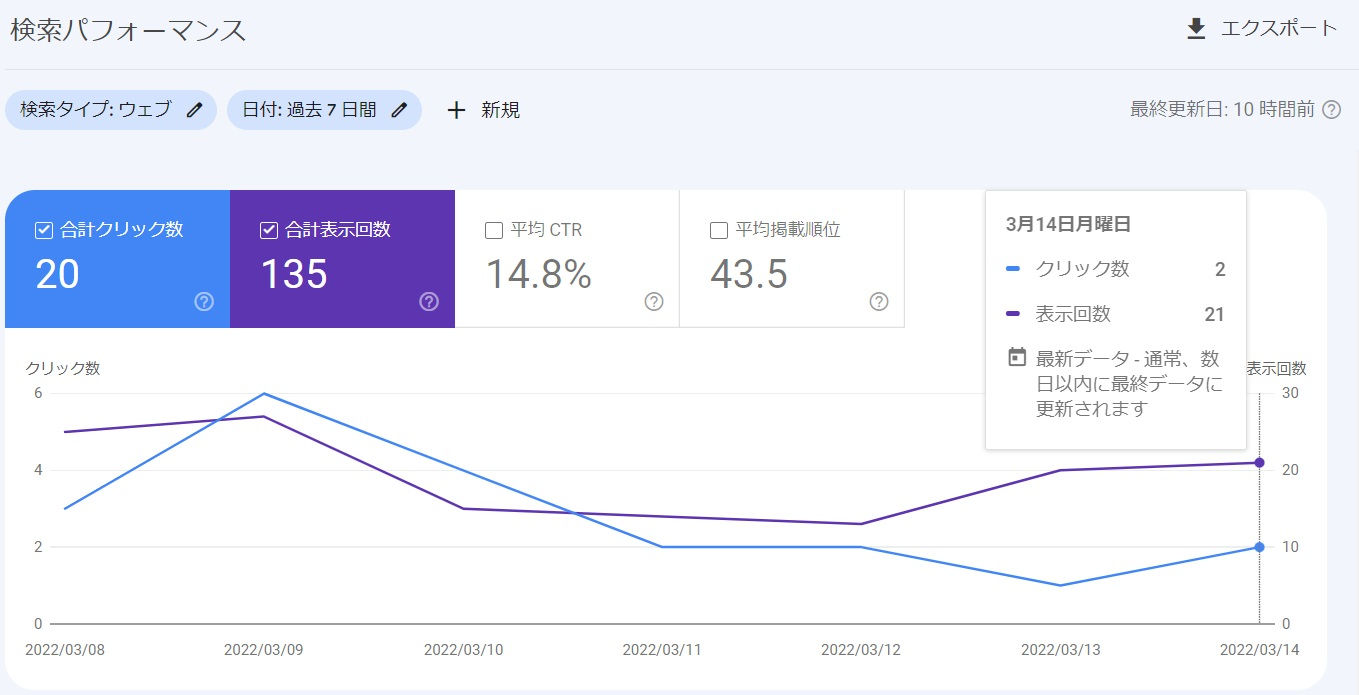Add a new filter via 新規
The width and height of the screenshot is (1359, 695).
[483, 110]
